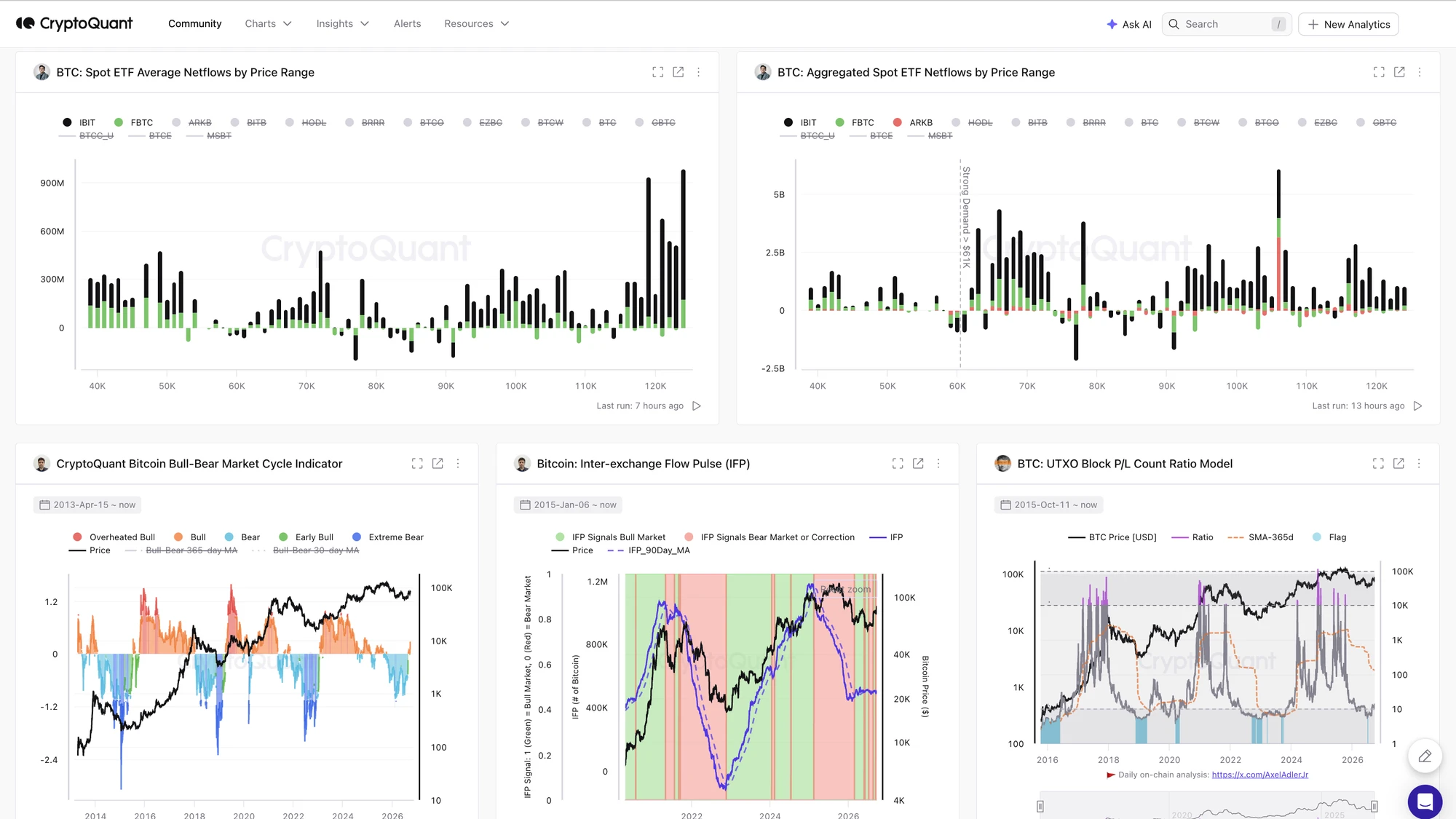Click the CryptoQuant logo

[74, 23]
